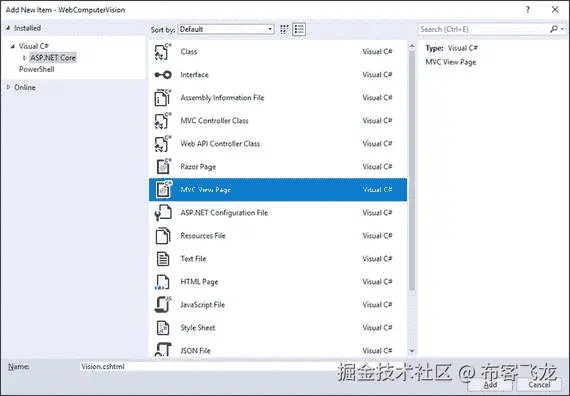Click the Razor Page template icon

163,167
